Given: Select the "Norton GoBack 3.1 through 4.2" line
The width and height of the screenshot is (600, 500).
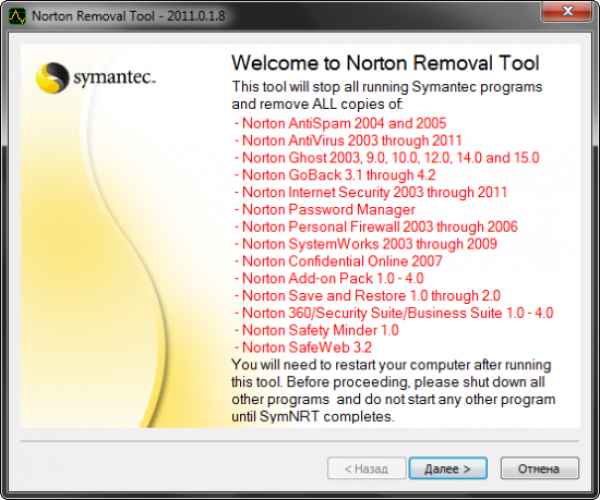Looking at the screenshot, I should (x=334, y=175).
